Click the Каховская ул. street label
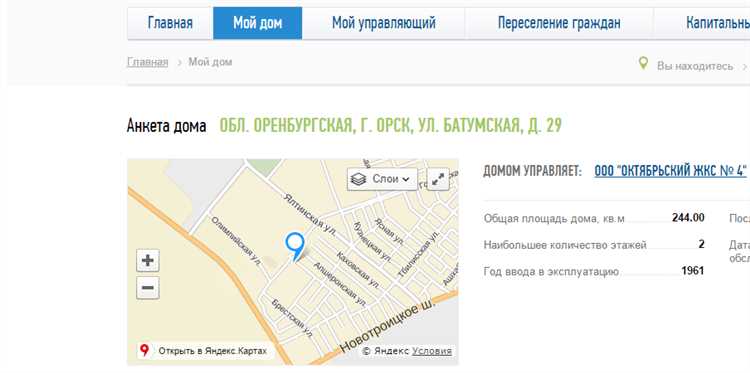This screenshot has width=750, height=373. [359, 270]
